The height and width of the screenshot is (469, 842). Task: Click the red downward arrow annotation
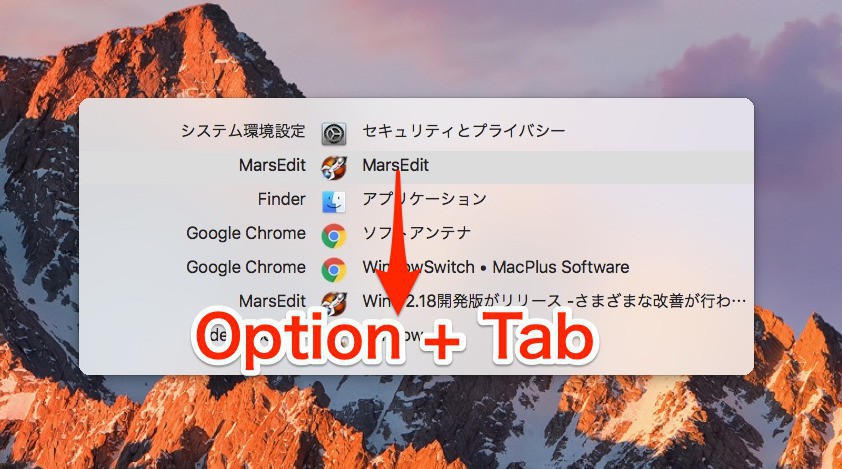(398, 243)
